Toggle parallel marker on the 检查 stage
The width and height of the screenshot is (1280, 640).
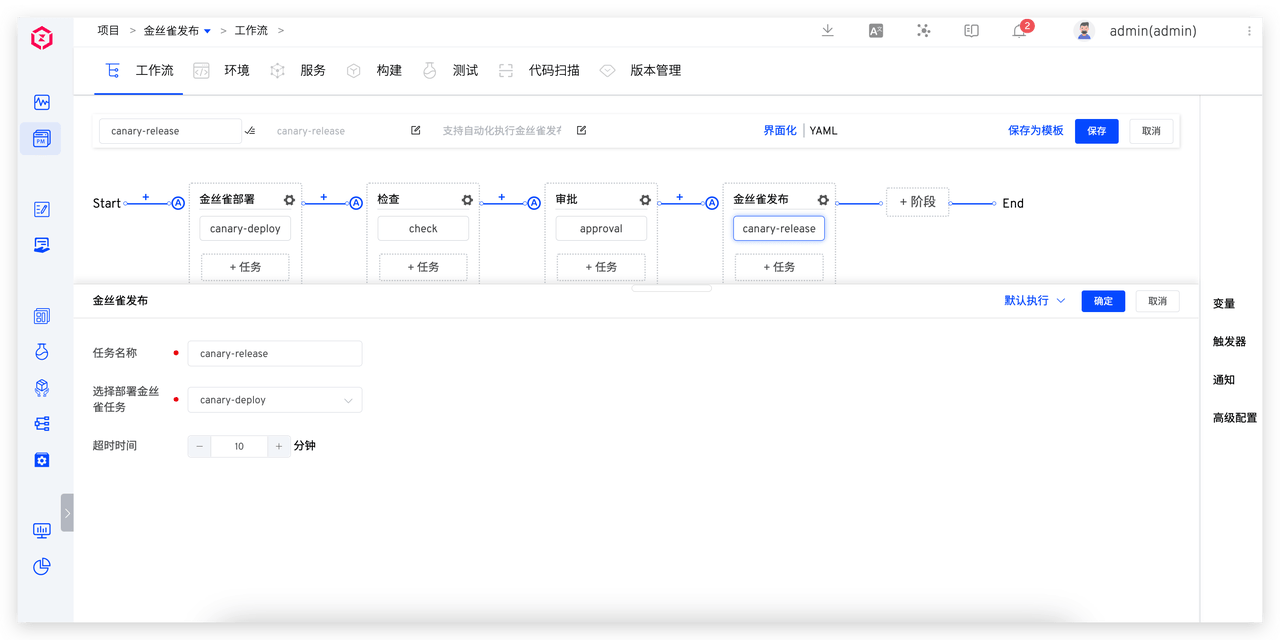click(356, 202)
